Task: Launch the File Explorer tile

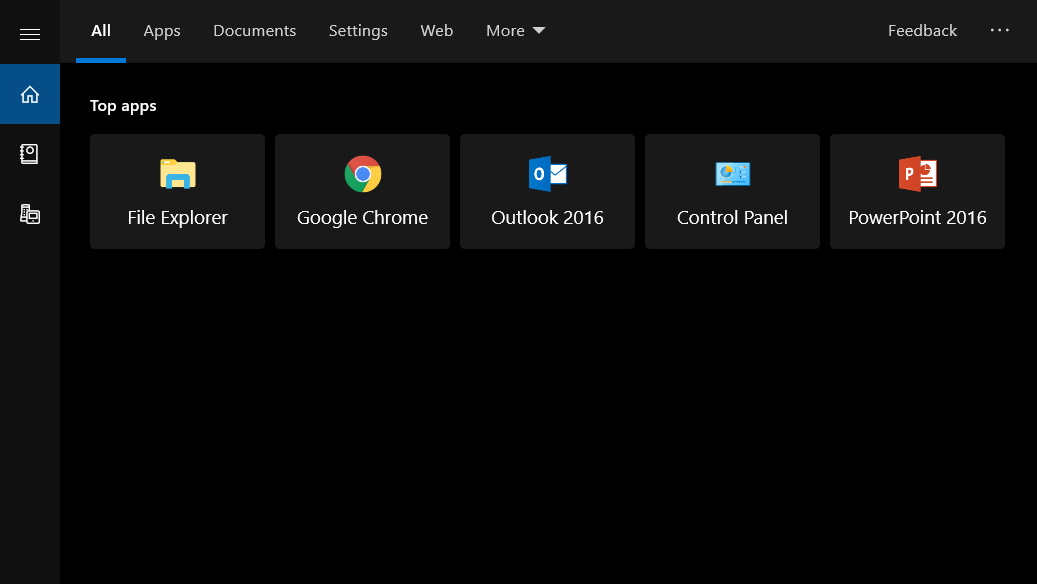Action: [x=177, y=192]
